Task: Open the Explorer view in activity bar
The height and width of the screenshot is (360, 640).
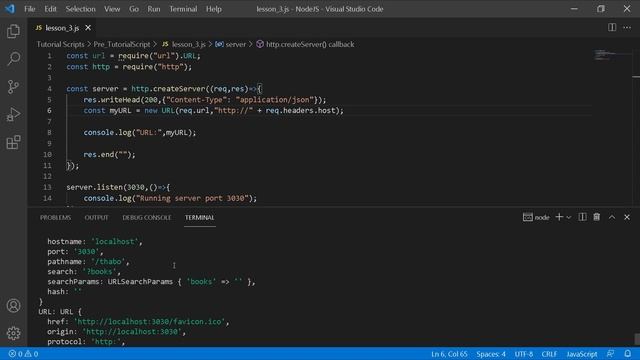Action: (x=13, y=31)
